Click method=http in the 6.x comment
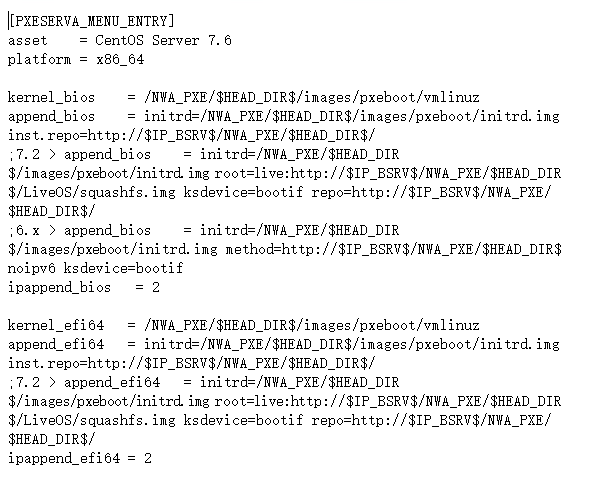The width and height of the screenshot is (602, 480). 267,249
